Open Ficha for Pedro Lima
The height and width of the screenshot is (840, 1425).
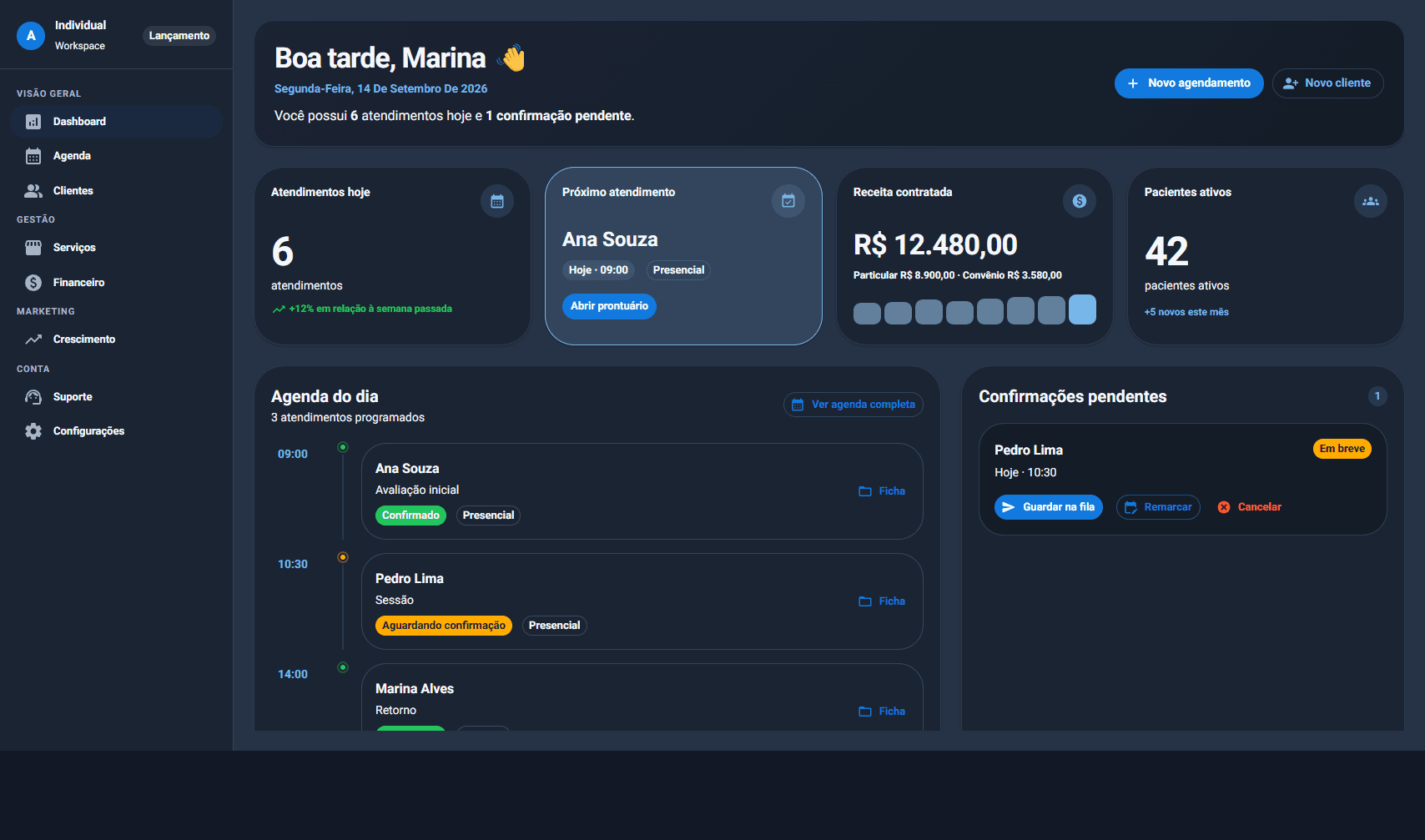click(x=882, y=601)
